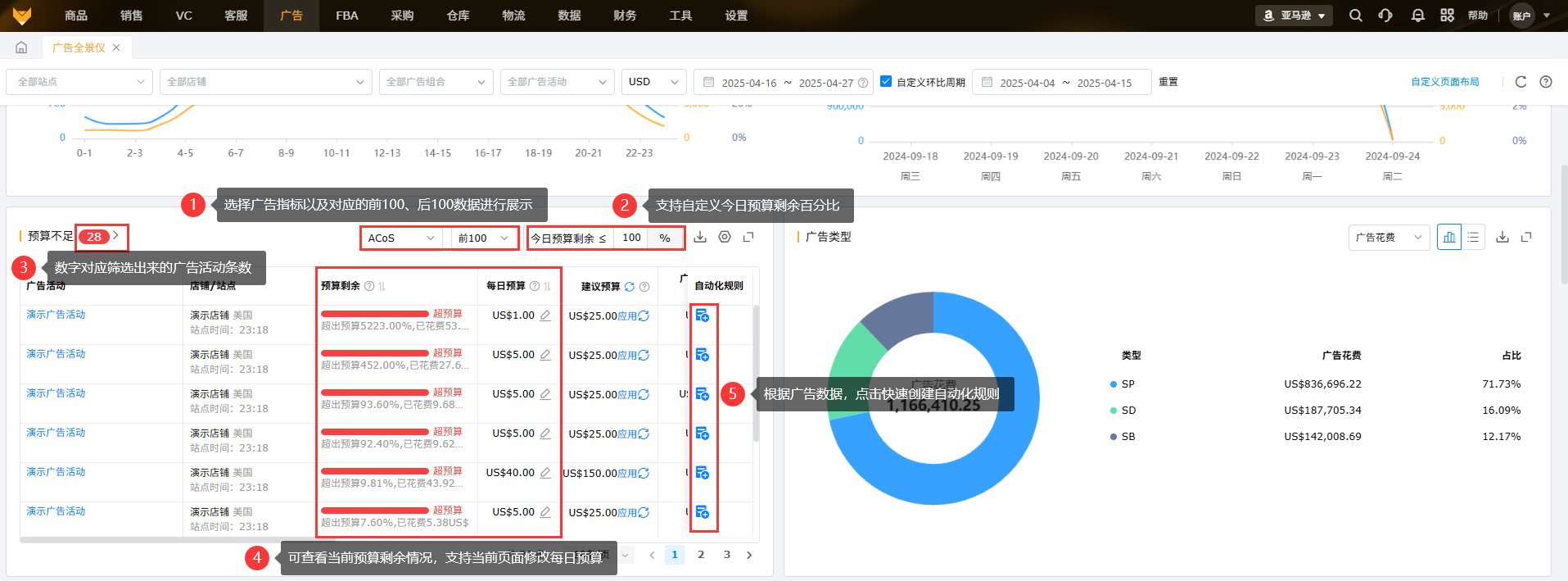Switch 广告类型 panel to list view
The width and height of the screenshot is (1568, 581).
point(1473,237)
